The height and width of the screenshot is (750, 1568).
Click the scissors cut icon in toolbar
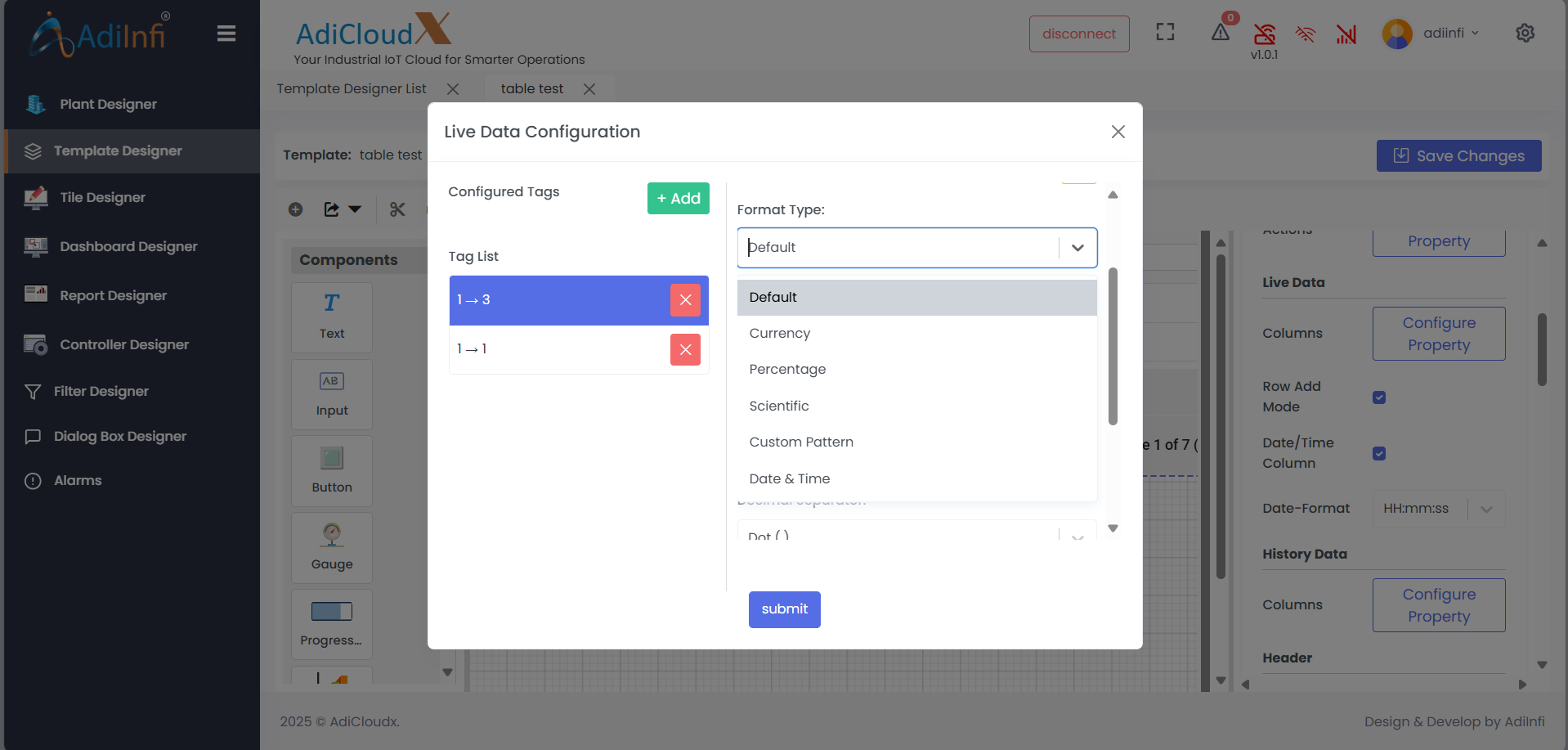tap(397, 209)
